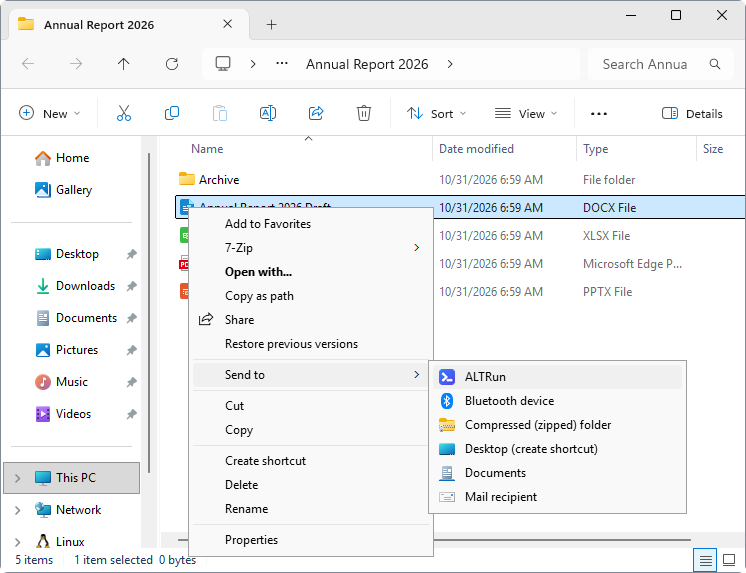
Task: Click the Paste clipboard toolbar icon
Action: tap(220, 113)
